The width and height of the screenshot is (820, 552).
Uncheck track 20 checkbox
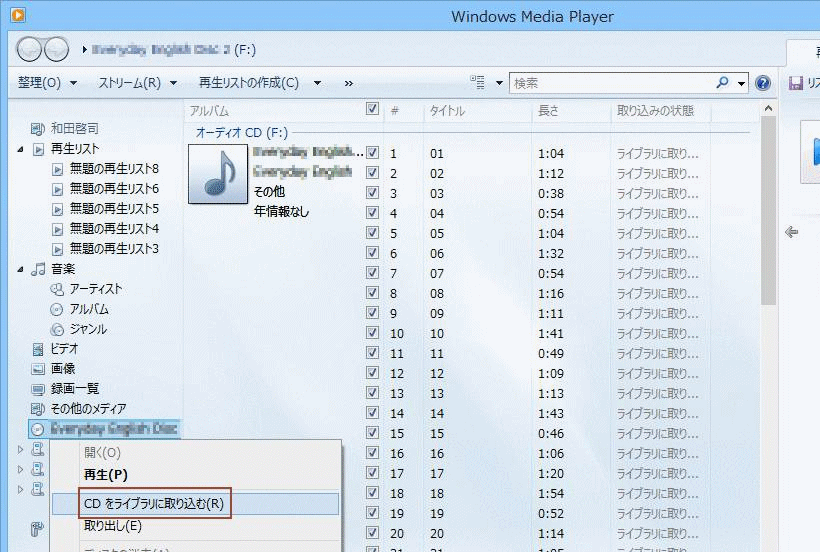pos(372,533)
